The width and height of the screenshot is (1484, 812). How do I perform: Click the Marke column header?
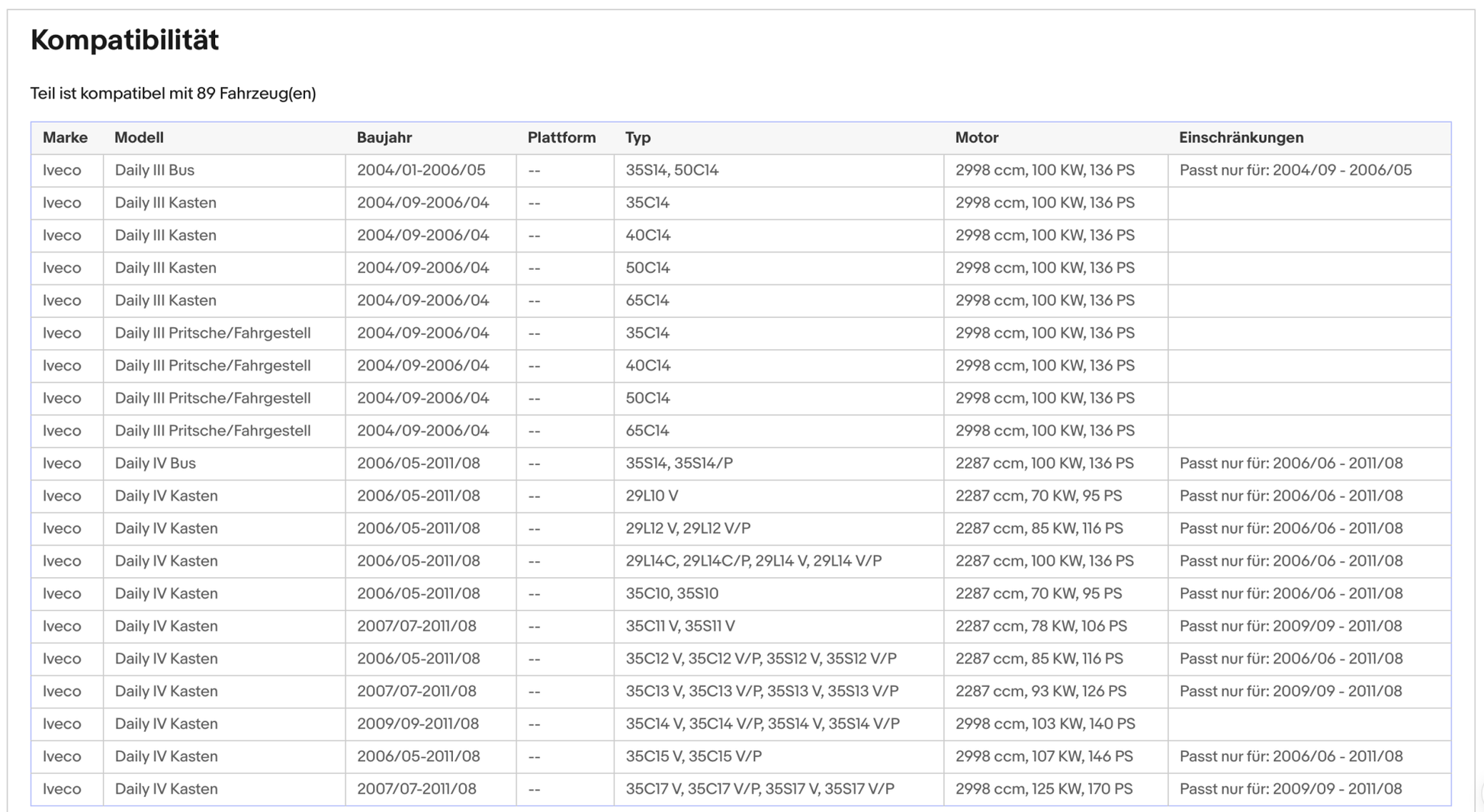click(65, 138)
